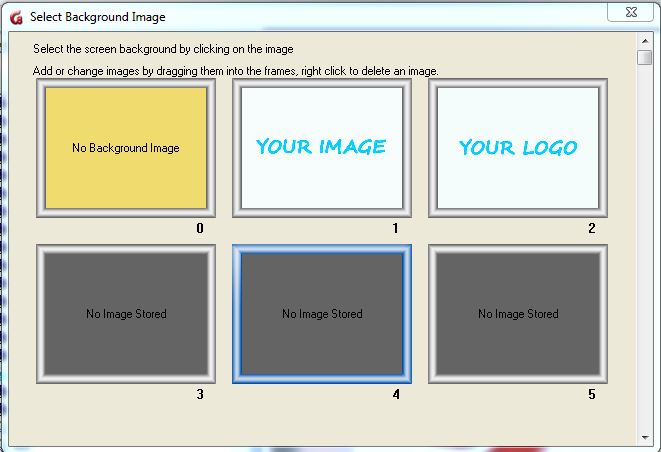
Task: Click the number 1 label below YOUR IMAGE
Action: pos(395,229)
